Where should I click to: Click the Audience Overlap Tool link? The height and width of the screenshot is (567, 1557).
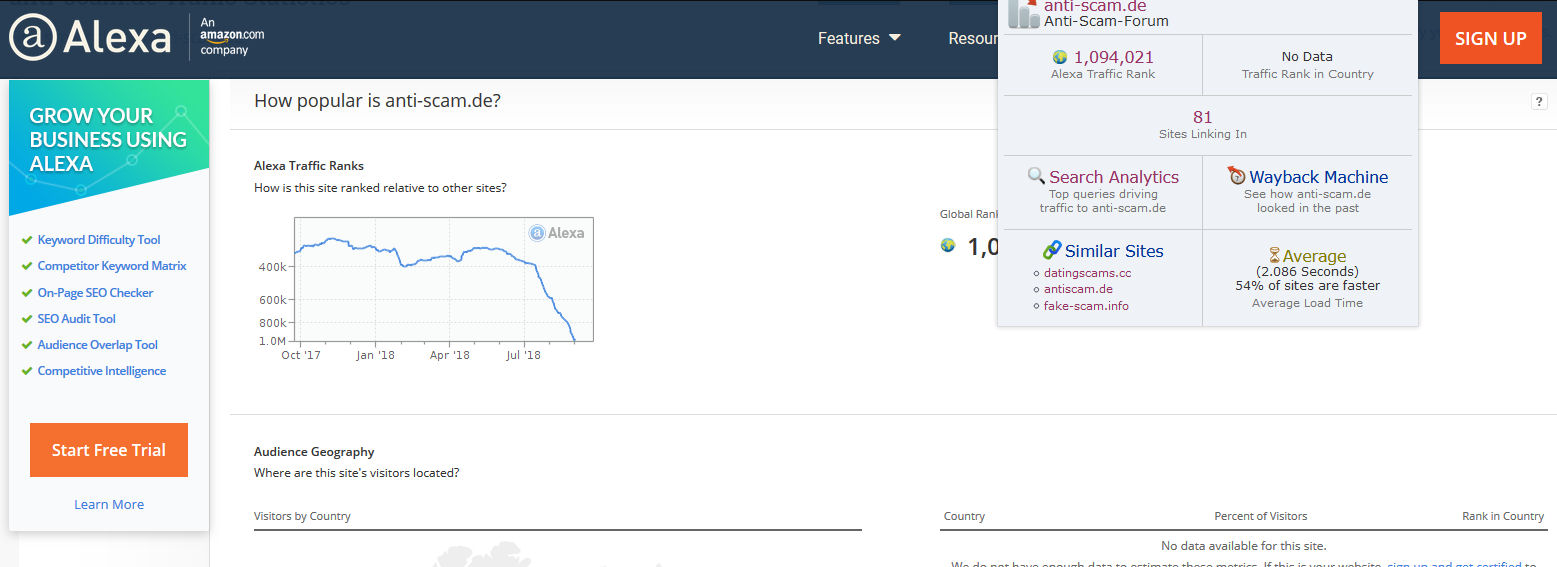(98, 345)
